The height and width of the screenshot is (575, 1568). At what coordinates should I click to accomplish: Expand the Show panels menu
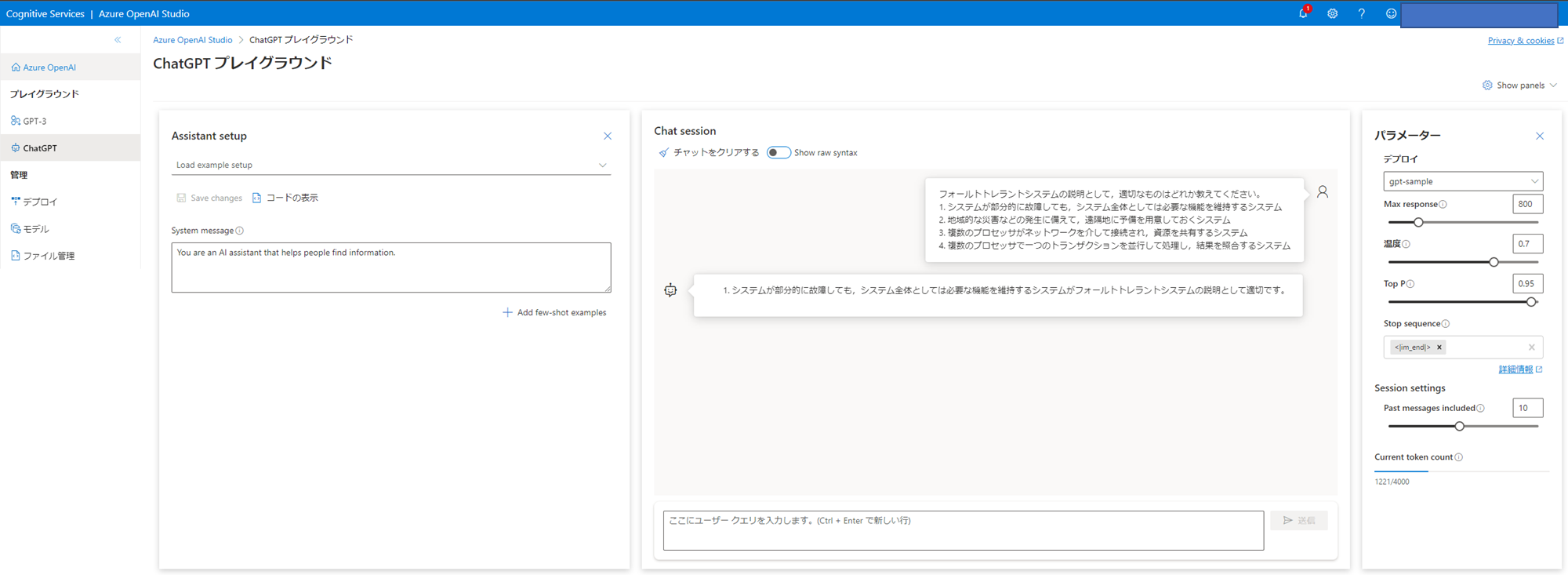coord(1519,86)
